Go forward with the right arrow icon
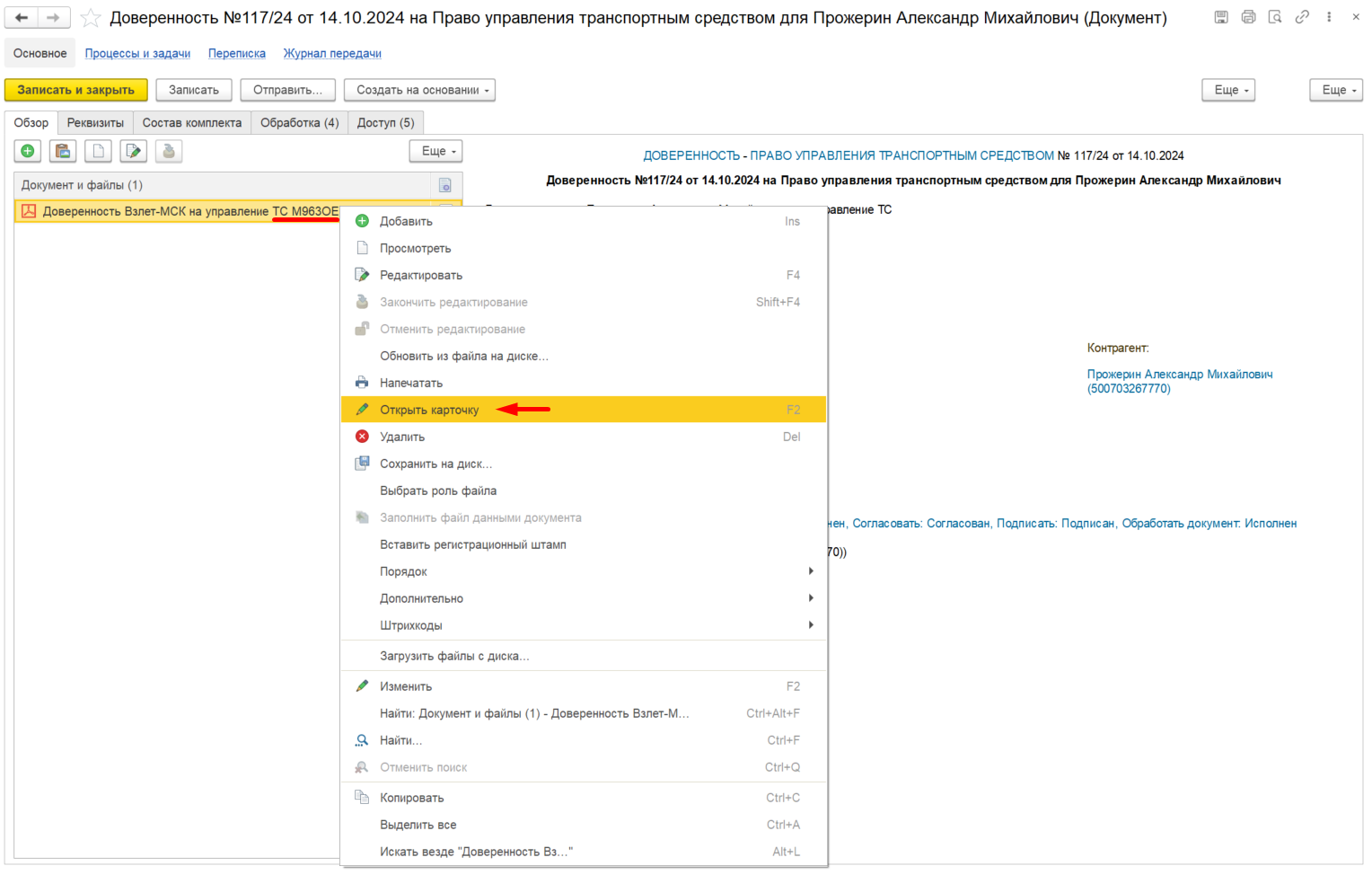The height and width of the screenshot is (875, 1372). (54, 17)
